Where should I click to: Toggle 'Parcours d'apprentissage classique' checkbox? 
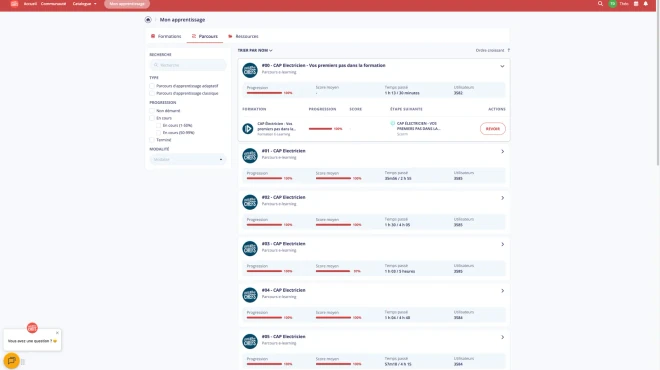pos(152,93)
